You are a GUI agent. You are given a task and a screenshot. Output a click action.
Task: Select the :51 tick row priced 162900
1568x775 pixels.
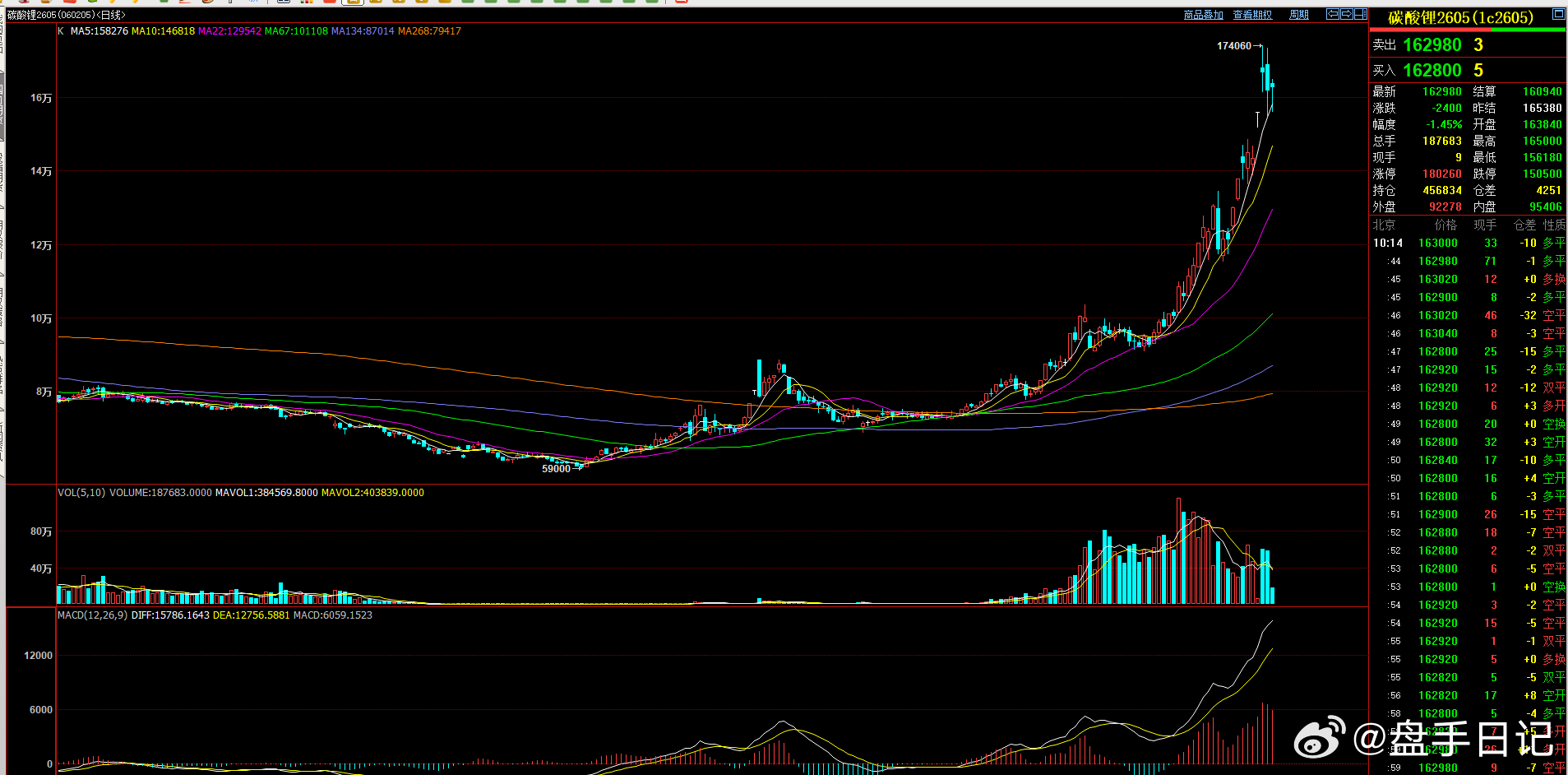[x=1469, y=515]
